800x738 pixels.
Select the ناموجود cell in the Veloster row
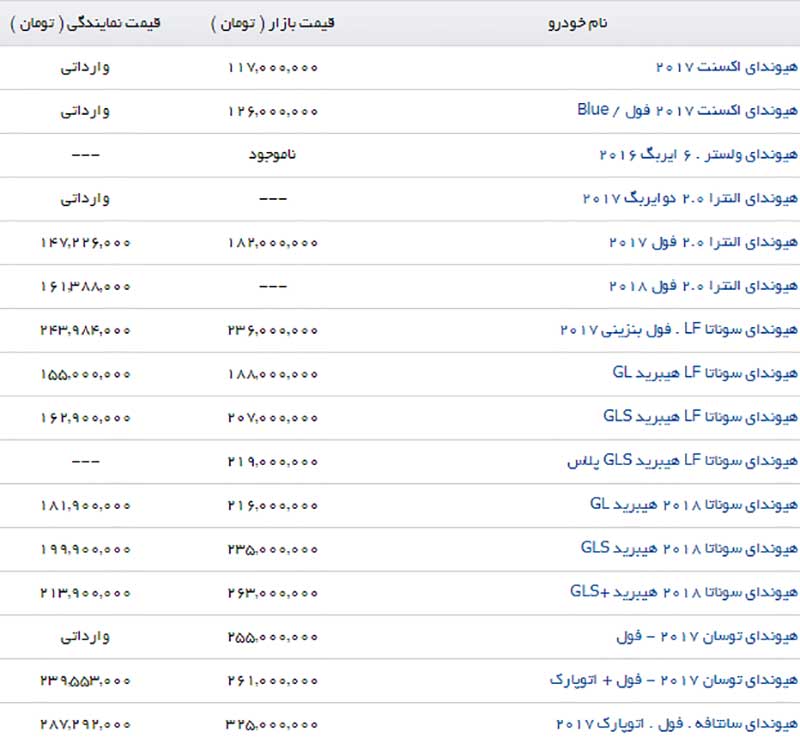273,155
